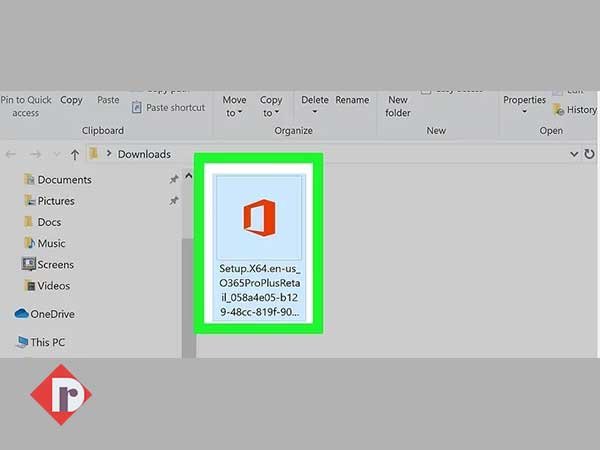The image size is (600, 450).
Task: Click the OneDrive cloud icon
Action: (21, 314)
